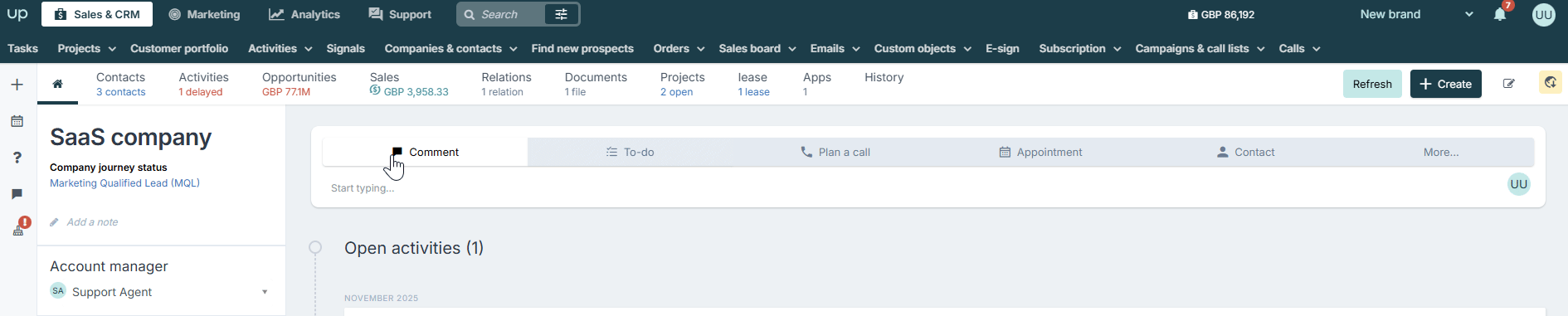Open the UU user avatar menu

tap(1544, 14)
